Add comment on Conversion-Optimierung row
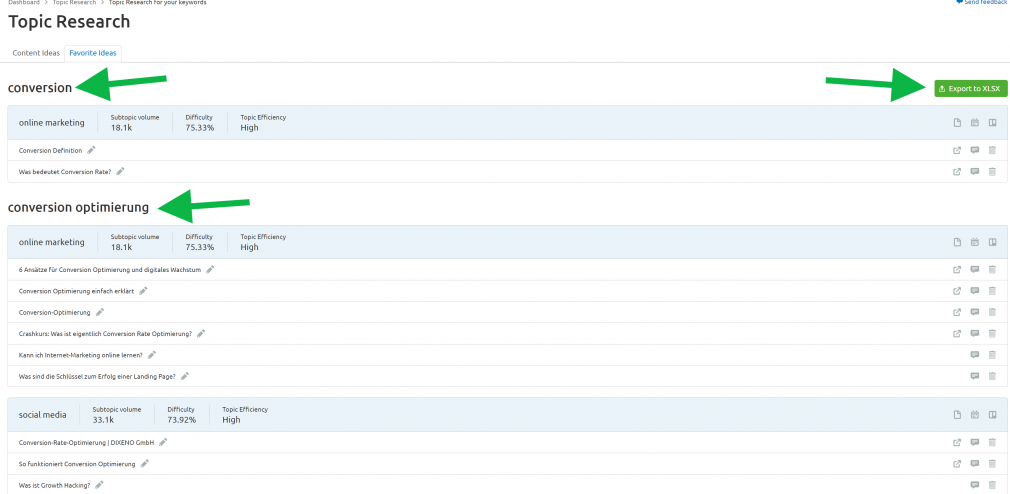This screenshot has width=1010, height=494. [x=975, y=312]
